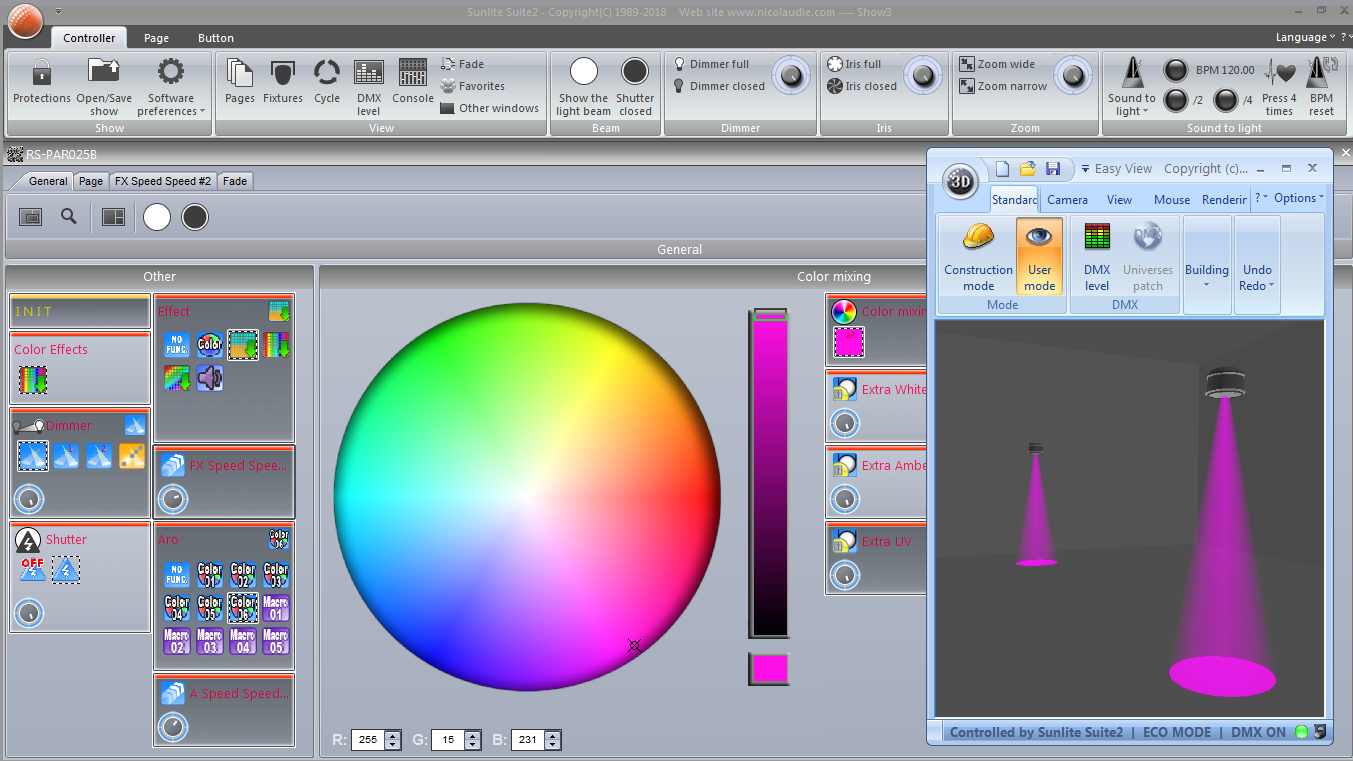Set Dimmer closed
Image resolution: width=1353 pixels, height=761 pixels.
click(719, 86)
